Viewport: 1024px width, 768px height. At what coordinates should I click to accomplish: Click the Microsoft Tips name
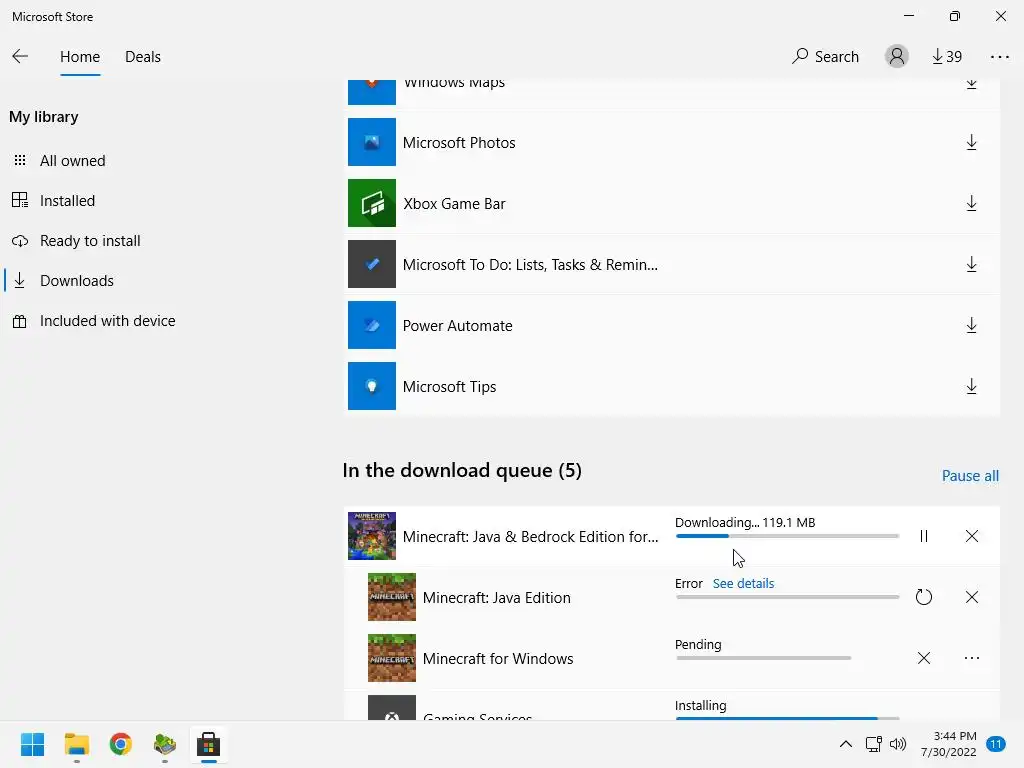449,387
